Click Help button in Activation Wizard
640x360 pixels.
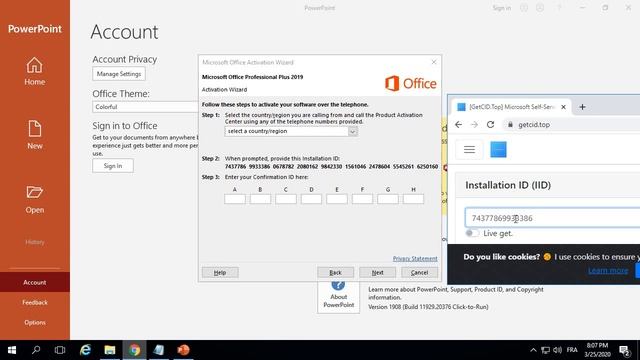tap(220, 273)
